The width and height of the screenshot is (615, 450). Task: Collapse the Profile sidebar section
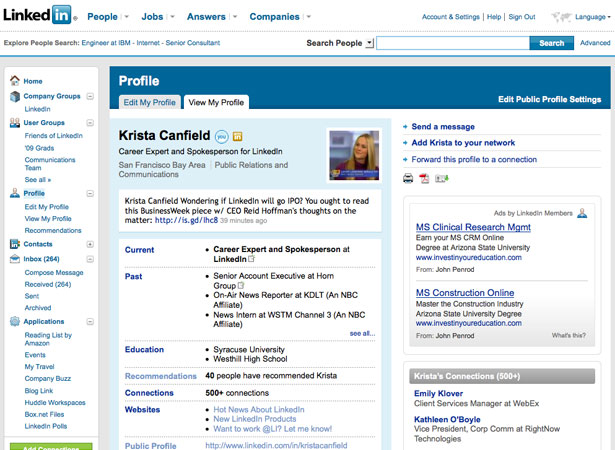point(90,193)
